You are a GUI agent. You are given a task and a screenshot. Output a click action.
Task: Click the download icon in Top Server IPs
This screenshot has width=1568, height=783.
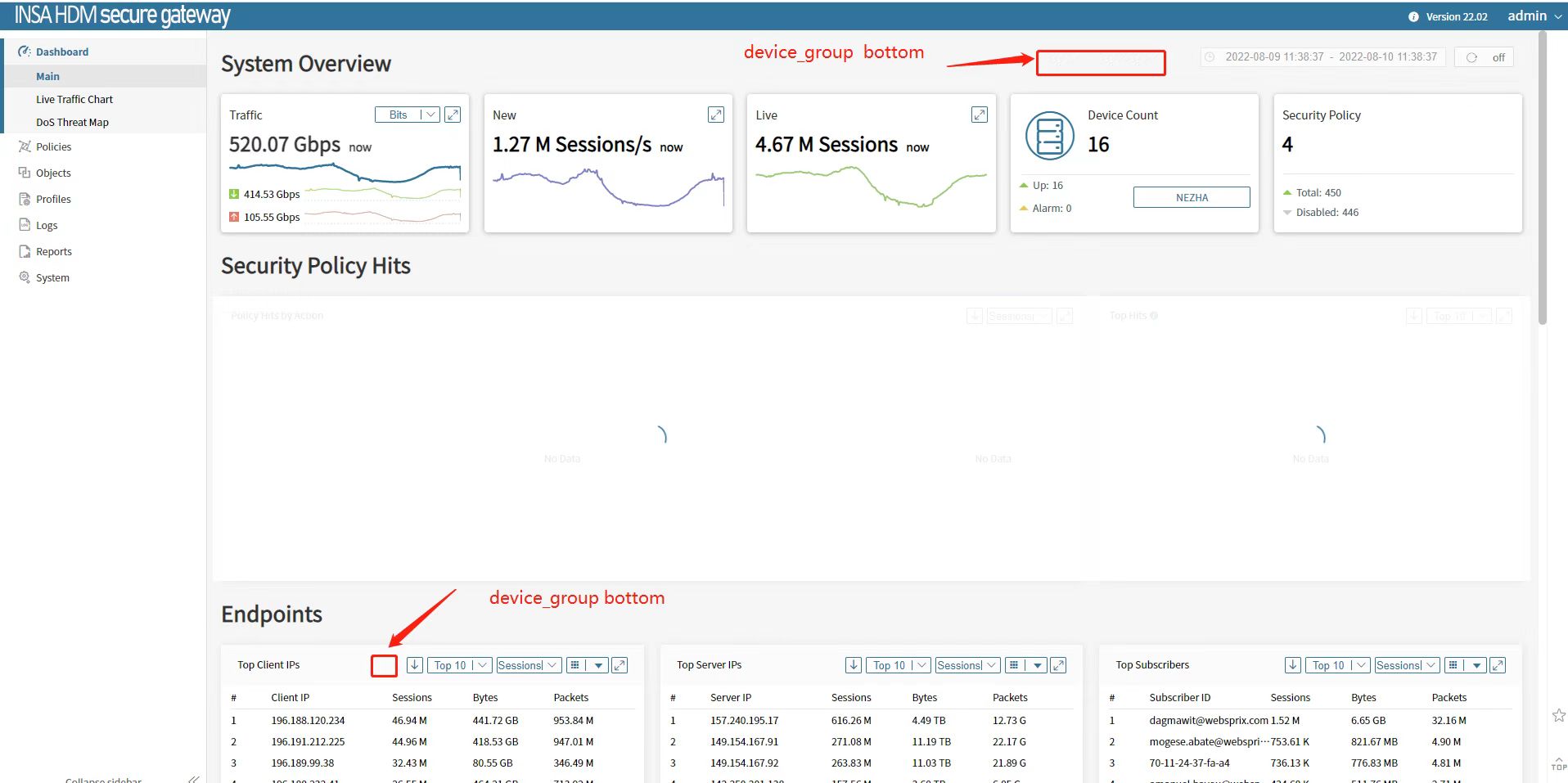[x=854, y=665]
